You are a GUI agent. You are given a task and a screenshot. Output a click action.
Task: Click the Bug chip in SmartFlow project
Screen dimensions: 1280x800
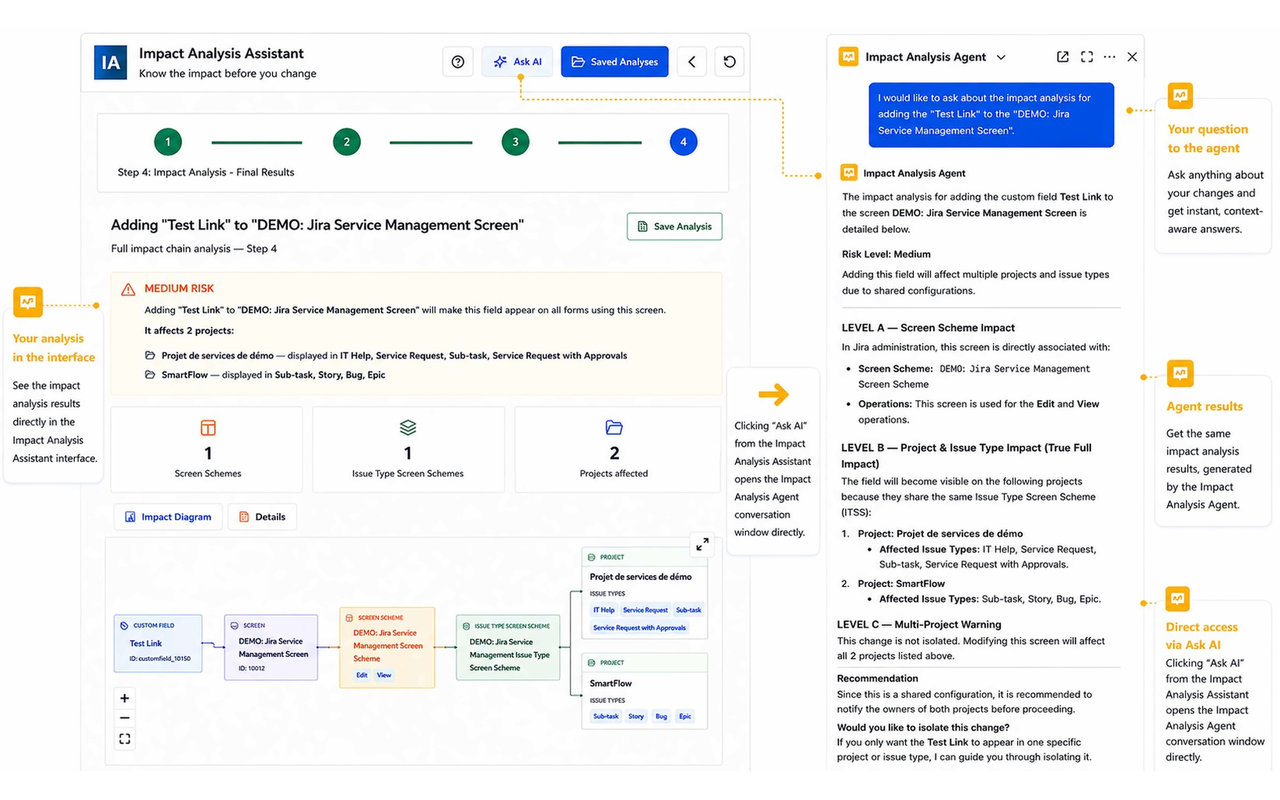(661, 716)
